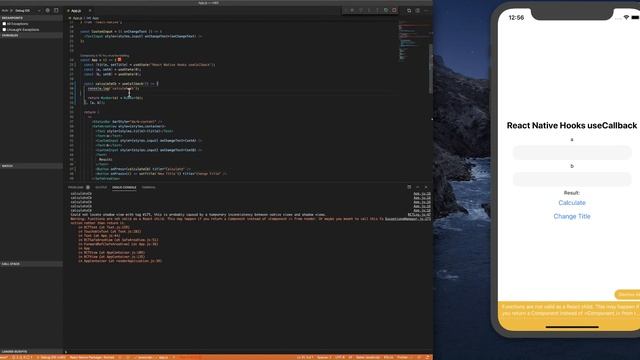The width and height of the screenshot is (640, 360).
Task: Open the debug console icon in the debug header
Action: tap(56, 10)
